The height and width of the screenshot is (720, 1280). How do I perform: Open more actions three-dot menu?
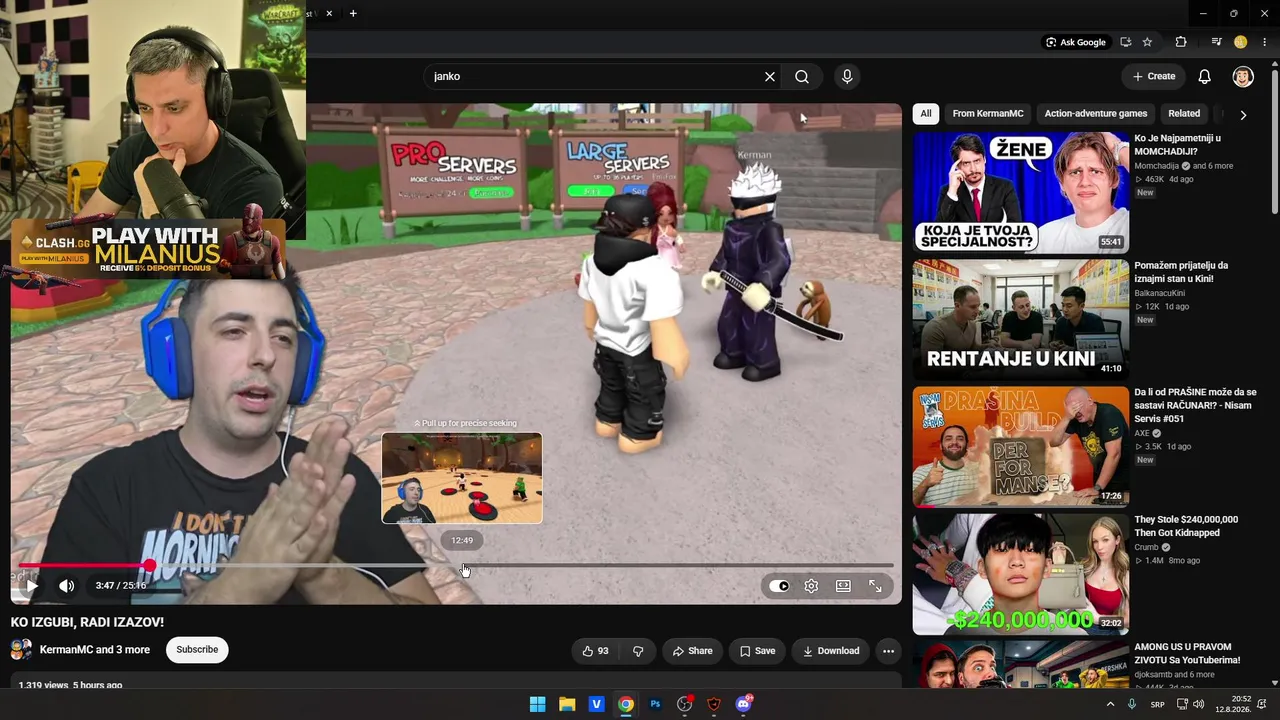pyautogui.click(x=888, y=651)
